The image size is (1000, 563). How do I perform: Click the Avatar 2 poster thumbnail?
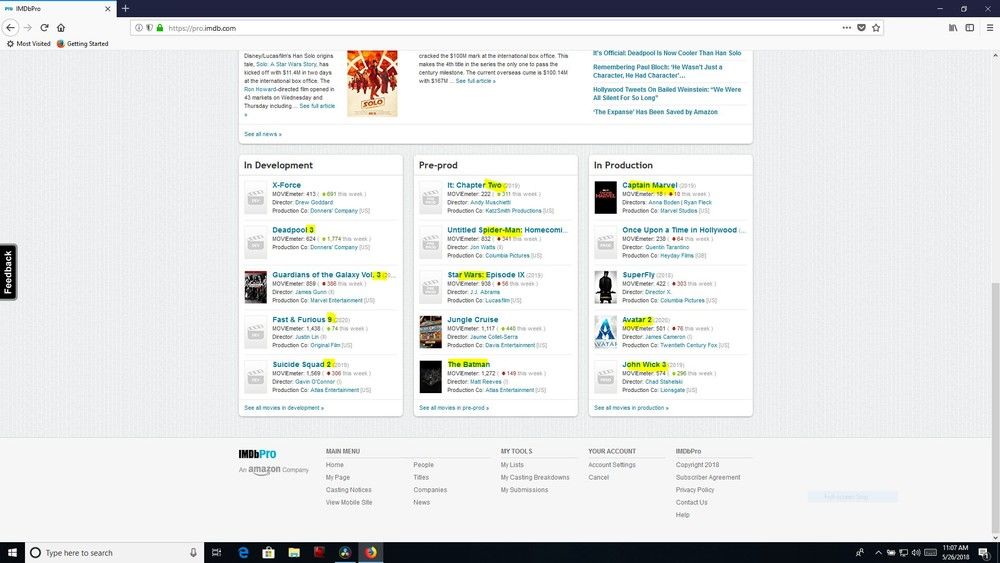click(x=605, y=332)
